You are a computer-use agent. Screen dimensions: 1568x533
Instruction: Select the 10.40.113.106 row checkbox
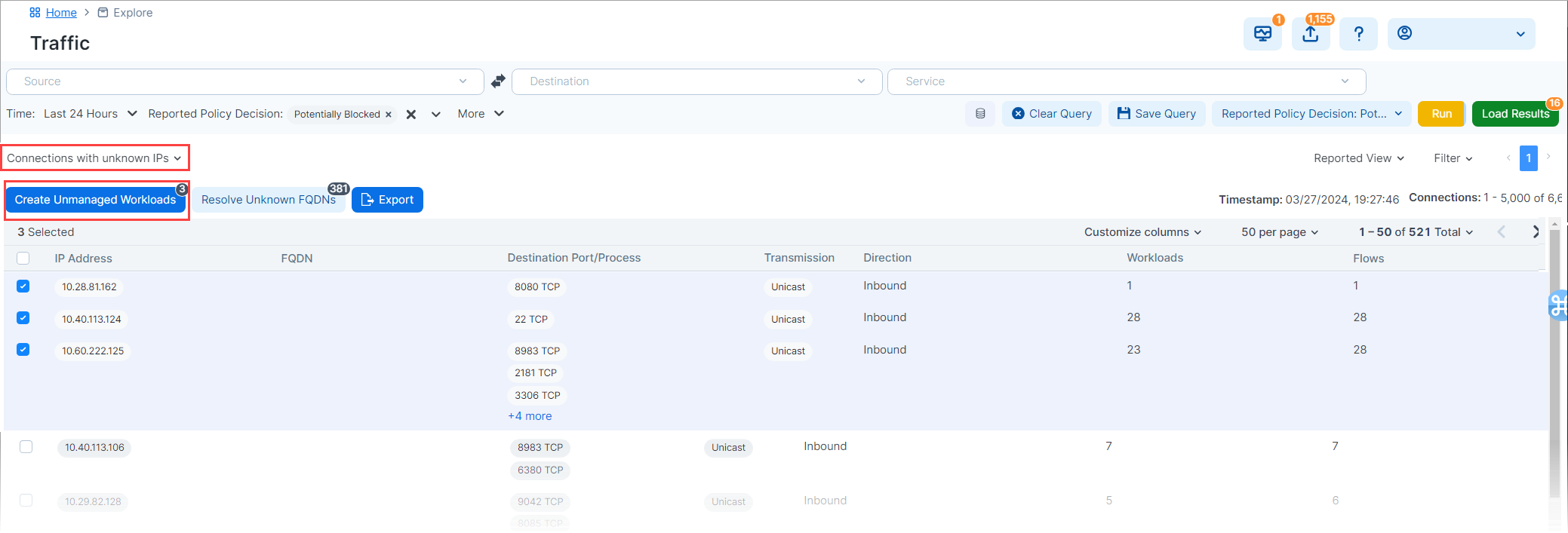pos(26,446)
